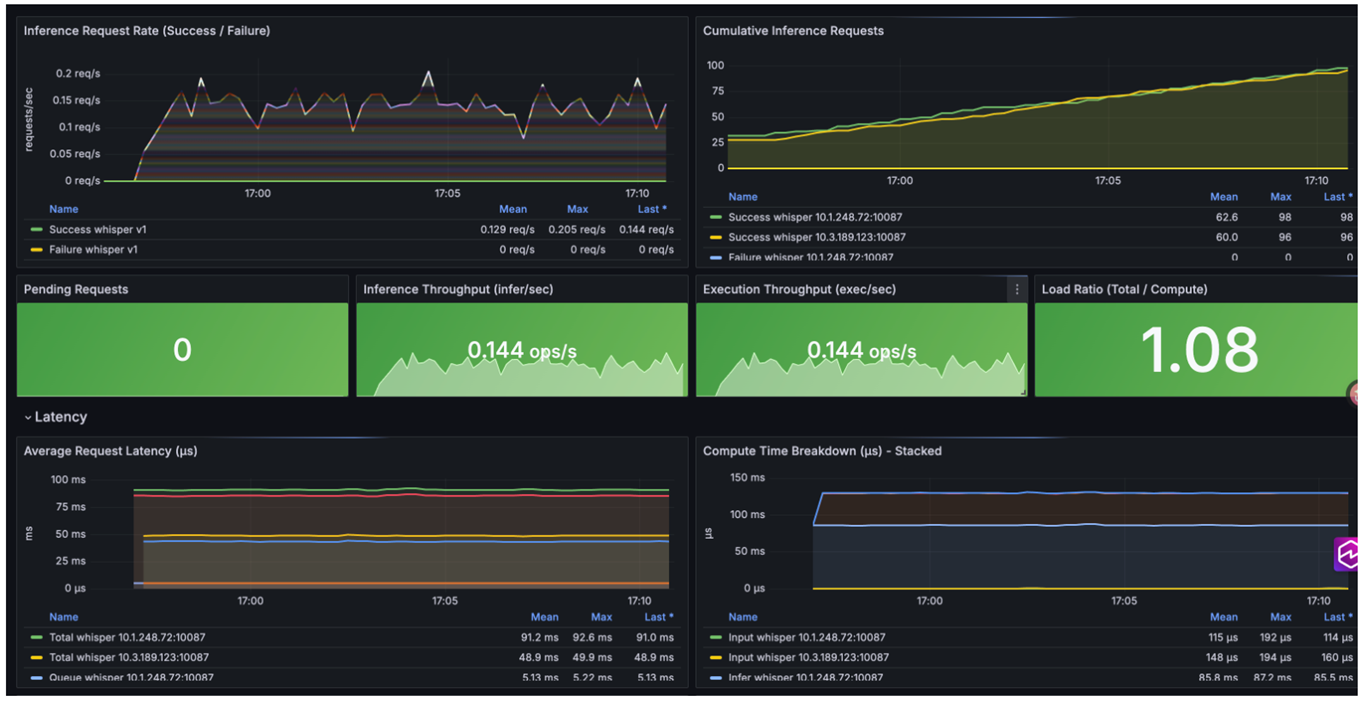Screen dimensions: 1362x701
Task: Open the Pending Requests panel title menu
Action: tap(76, 289)
